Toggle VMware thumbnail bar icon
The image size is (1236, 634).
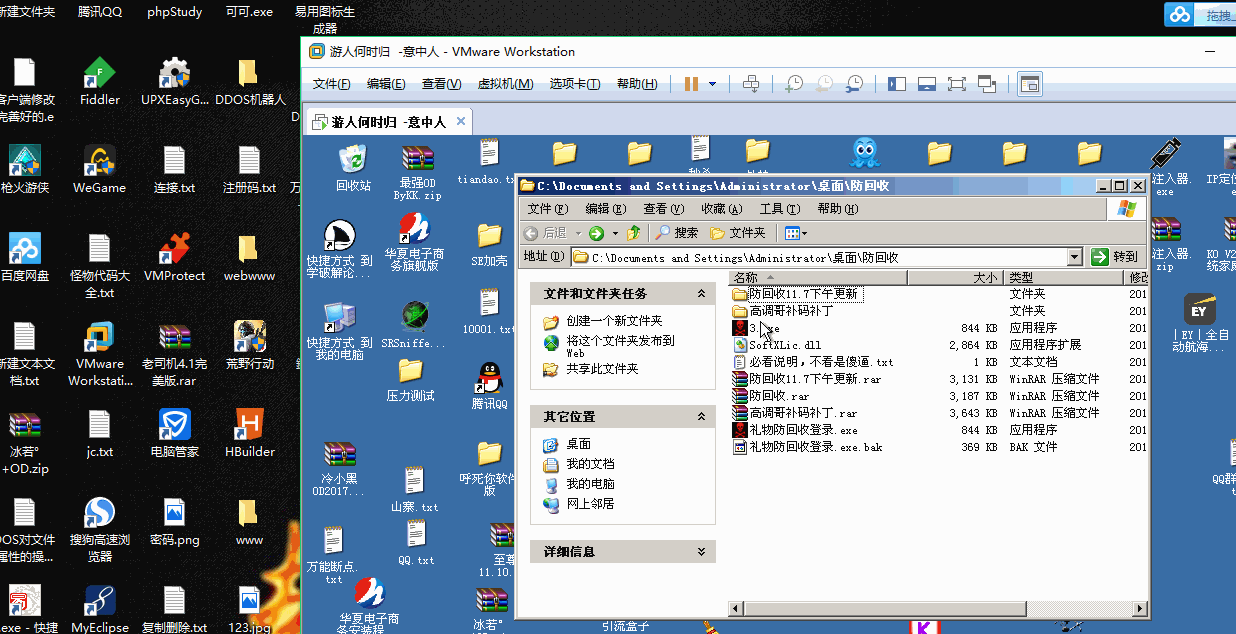pos(927,84)
